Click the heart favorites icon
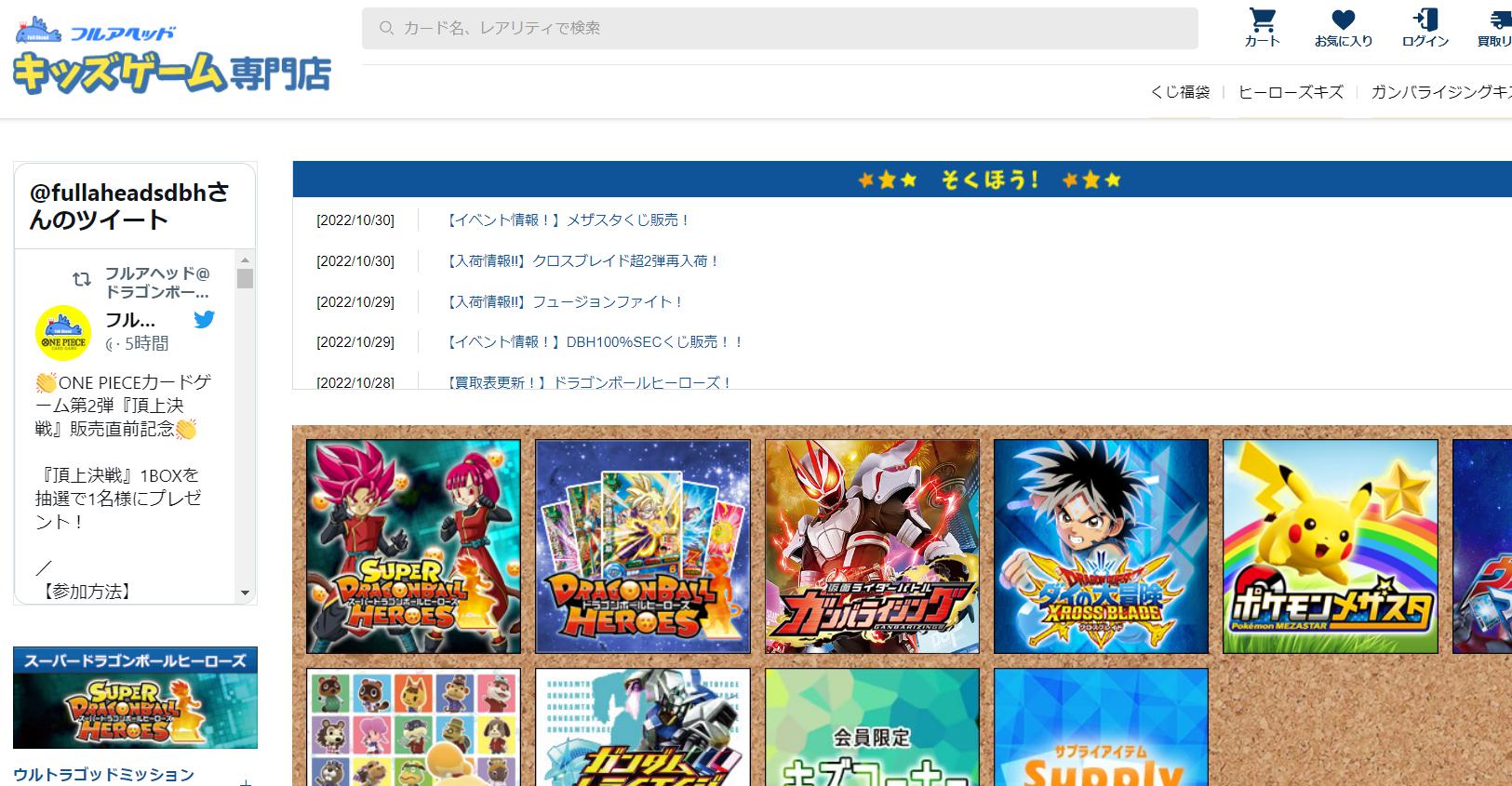 1343,20
